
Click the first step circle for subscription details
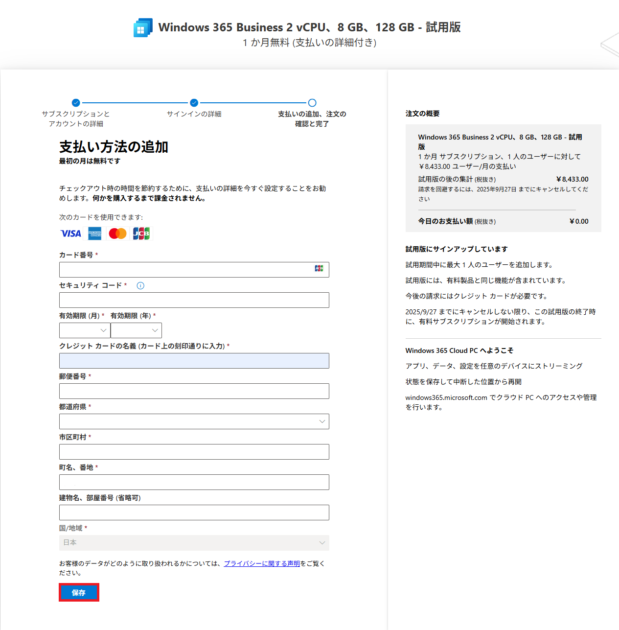coord(76,102)
